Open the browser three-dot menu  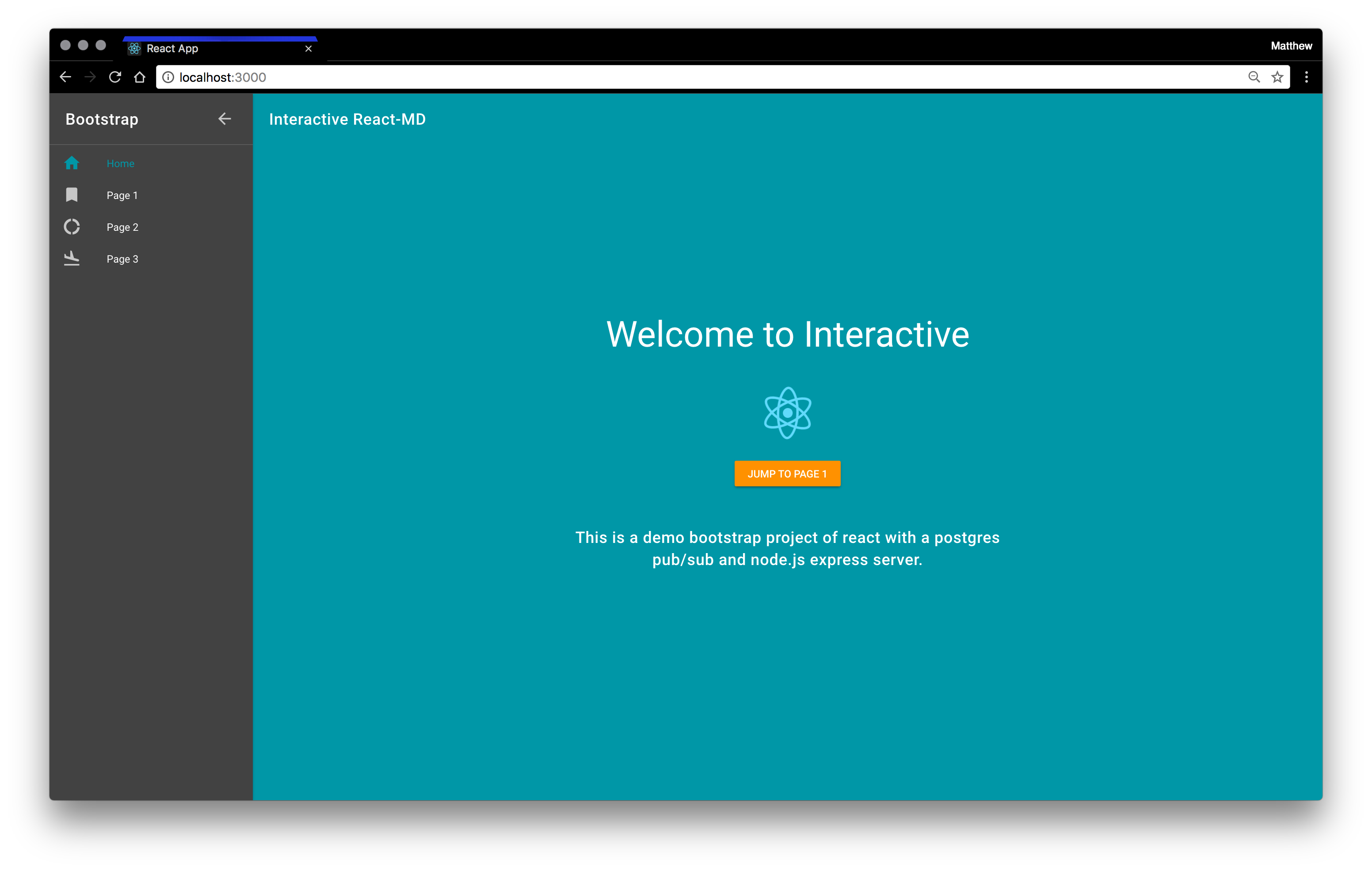[x=1307, y=77]
